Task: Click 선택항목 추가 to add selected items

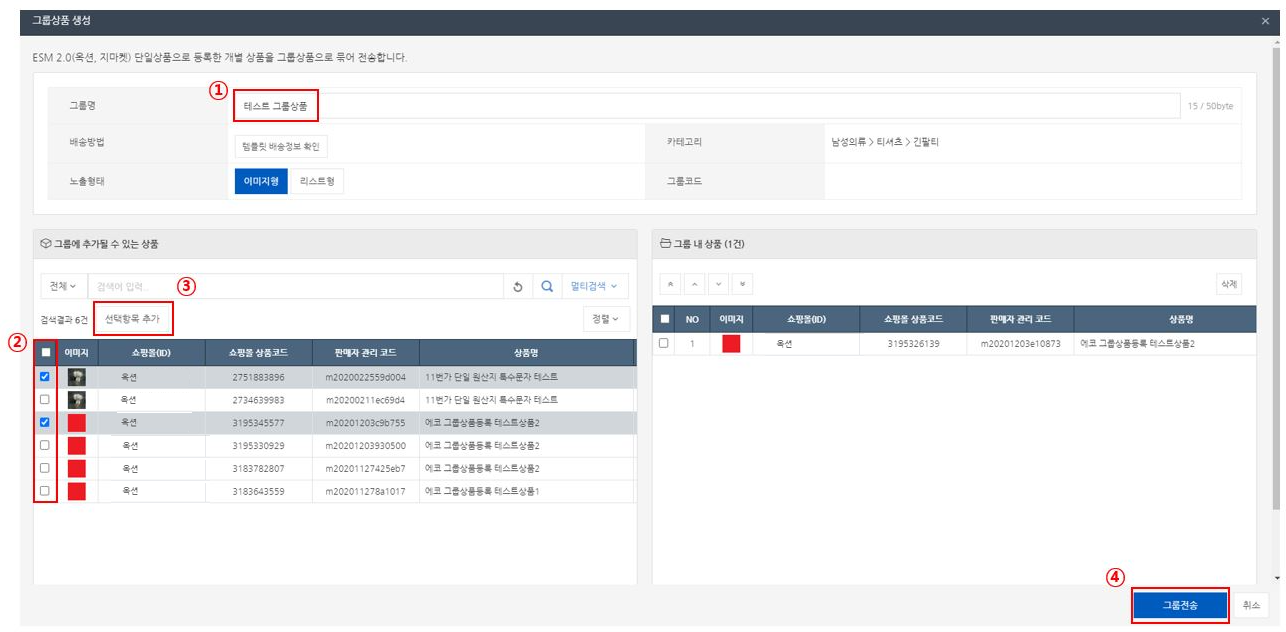Action: pyautogui.click(x=132, y=319)
